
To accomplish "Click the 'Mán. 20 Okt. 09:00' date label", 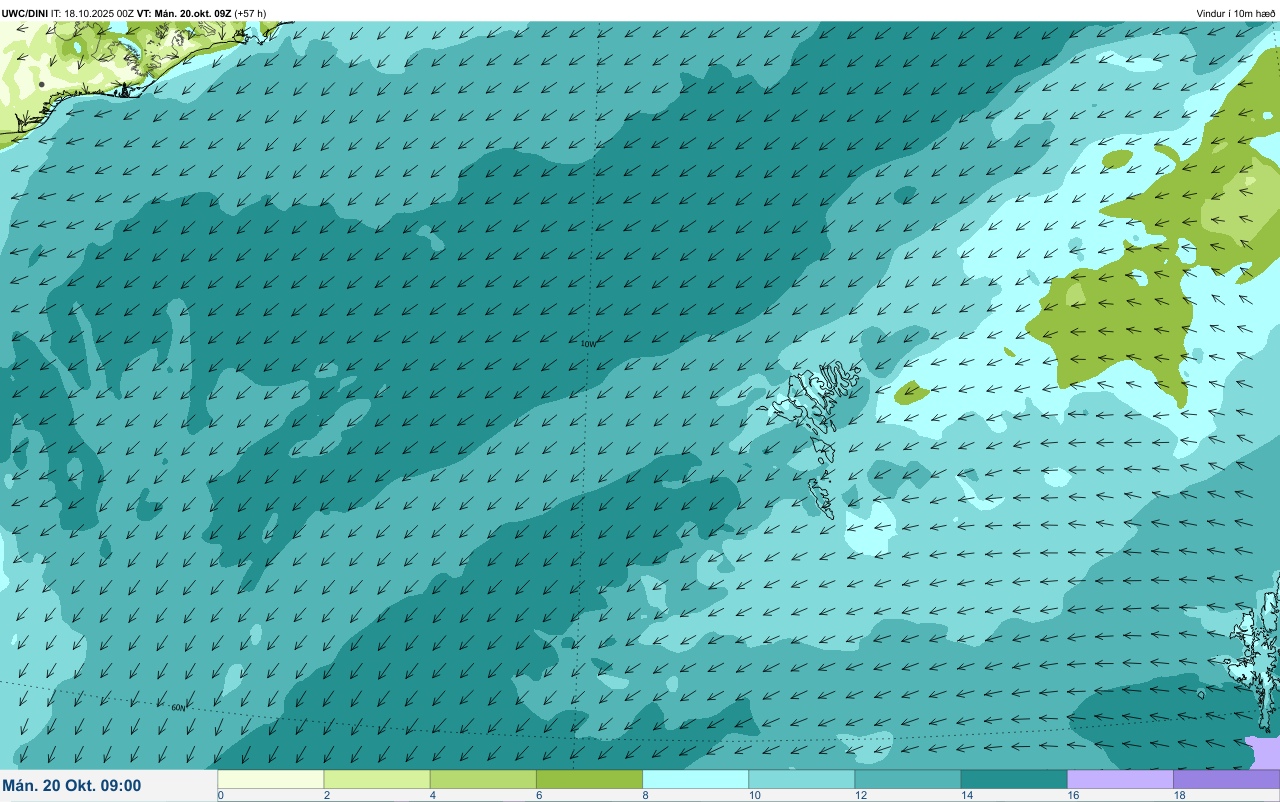I will tap(72, 786).
